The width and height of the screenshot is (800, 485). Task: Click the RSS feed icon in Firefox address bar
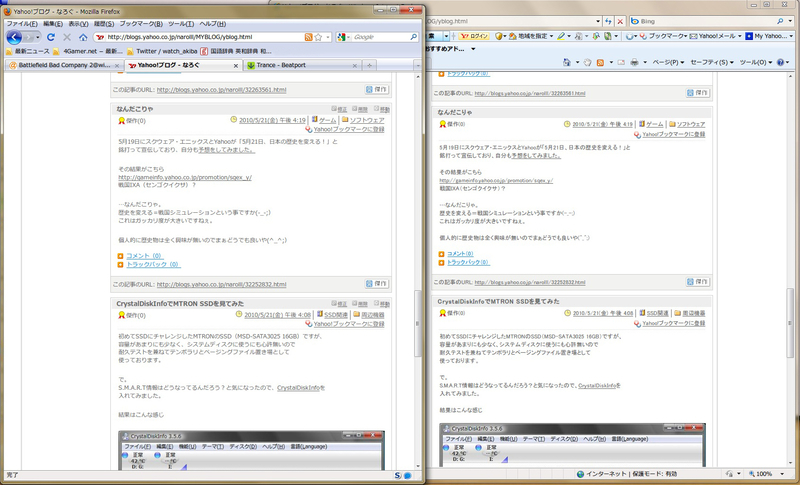tap(308, 37)
